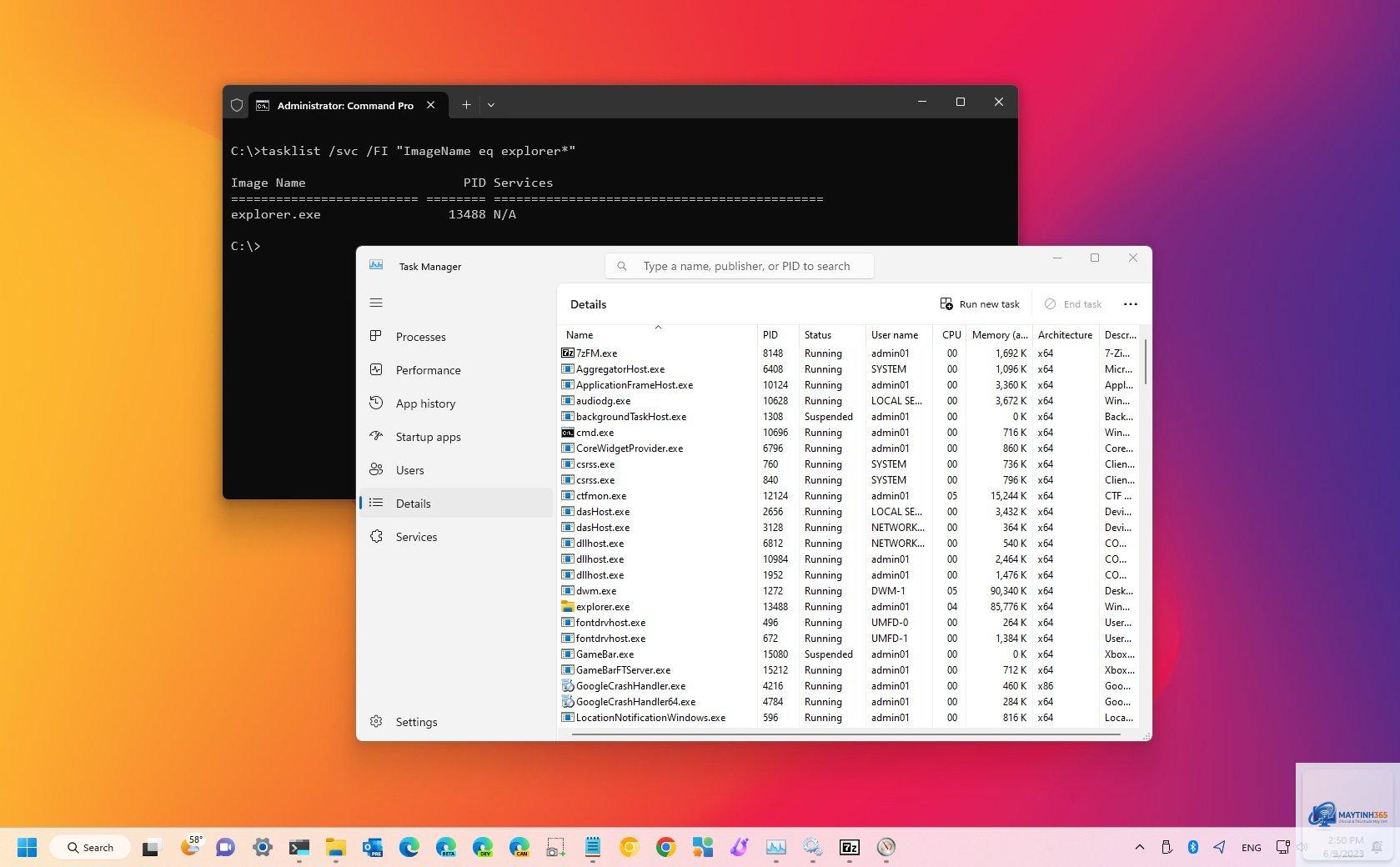Viewport: 1400px width, 867px height.
Task: Select the 7zFM.exe process row
Action: 849,353
